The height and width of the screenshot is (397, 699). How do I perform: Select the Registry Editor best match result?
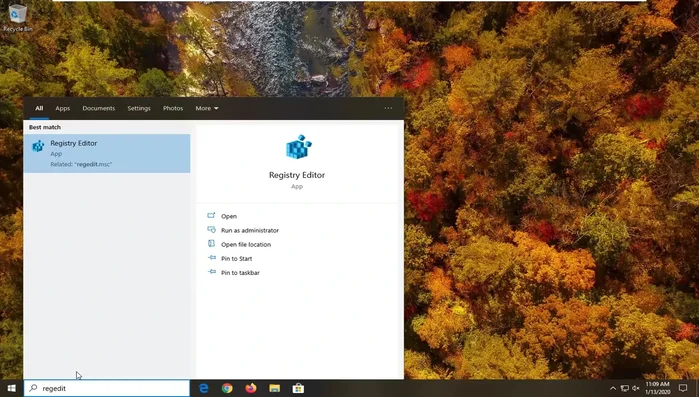click(107, 153)
